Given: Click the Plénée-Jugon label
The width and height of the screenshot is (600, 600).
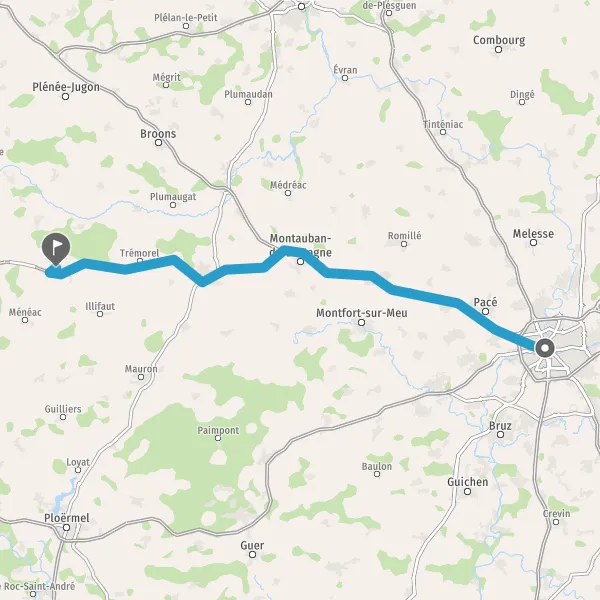Looking at the screenshot, I should pyautogui.click(x=66, y=87).
